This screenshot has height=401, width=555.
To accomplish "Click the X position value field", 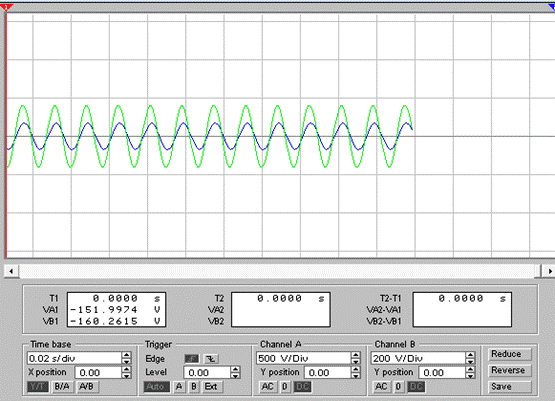I will 98,373.
